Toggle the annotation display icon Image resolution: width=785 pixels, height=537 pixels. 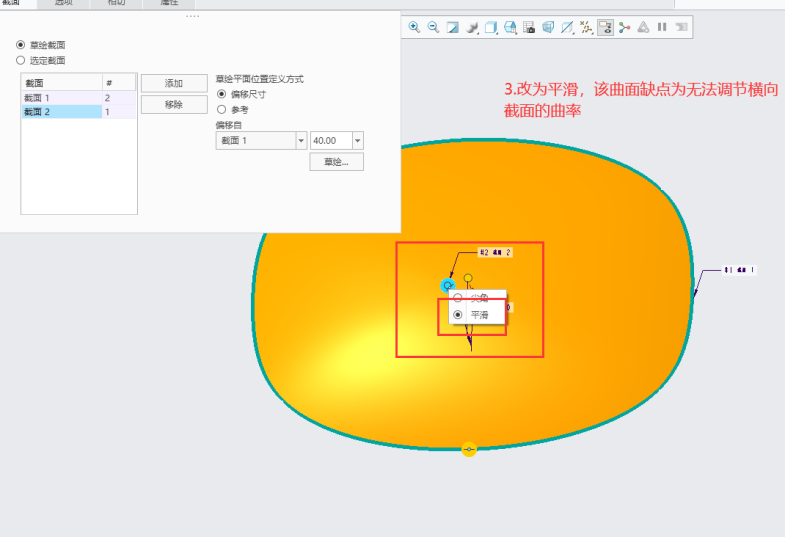tap(605, 27)
